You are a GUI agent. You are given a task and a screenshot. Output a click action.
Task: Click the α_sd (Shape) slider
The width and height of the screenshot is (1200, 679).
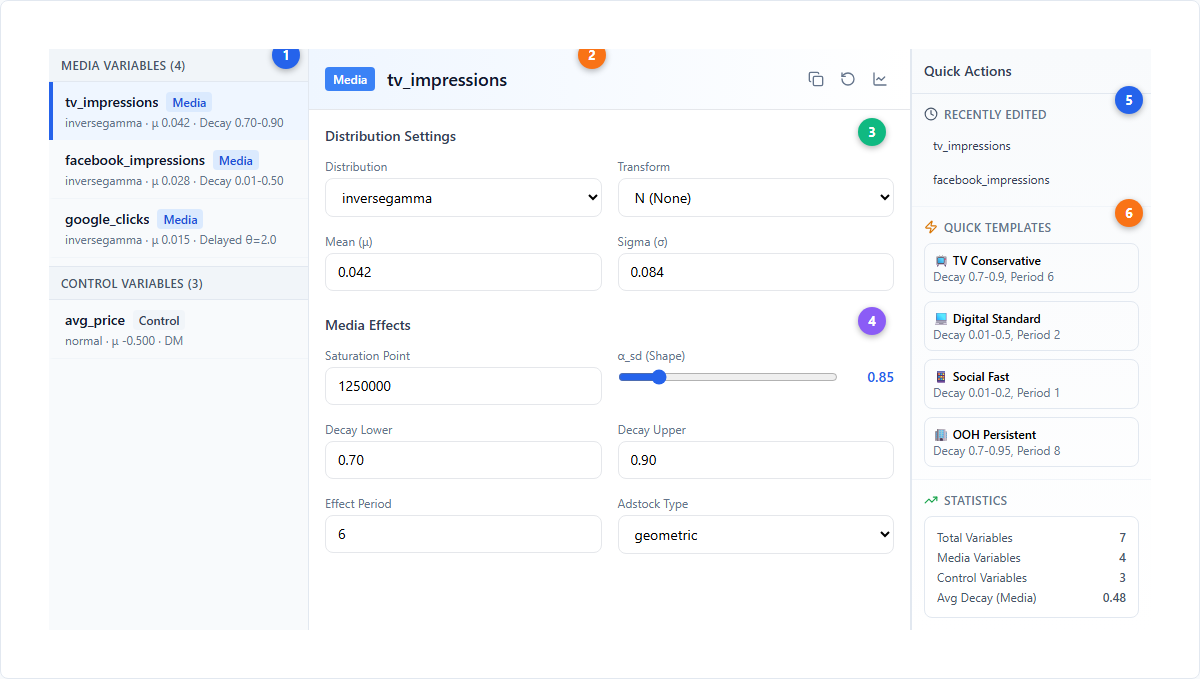pos(728,377)
